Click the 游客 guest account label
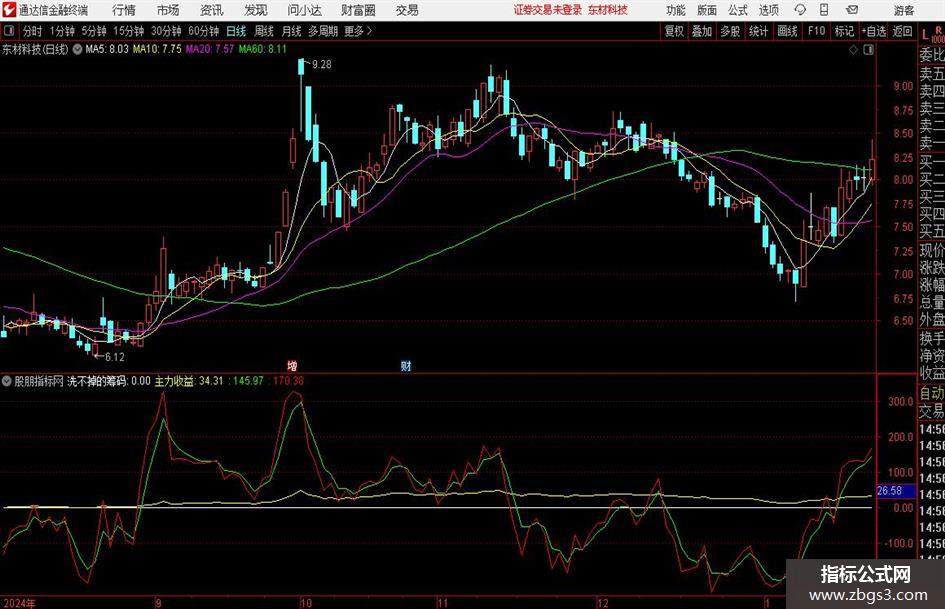The height and width of the screenshot is (609, 945). pyautogui.click(x=904, y=10)
